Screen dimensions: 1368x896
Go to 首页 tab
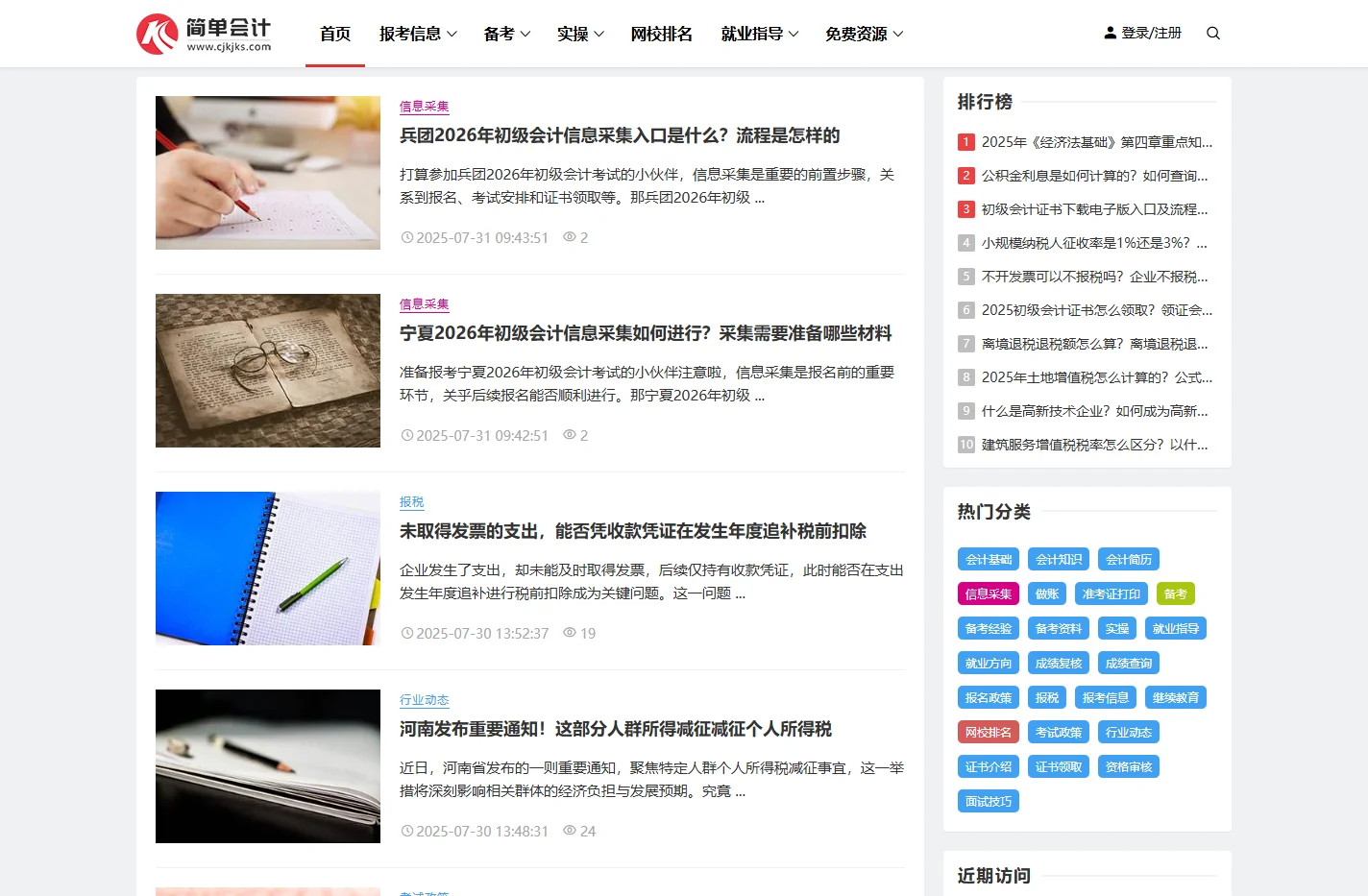[335, 34]
